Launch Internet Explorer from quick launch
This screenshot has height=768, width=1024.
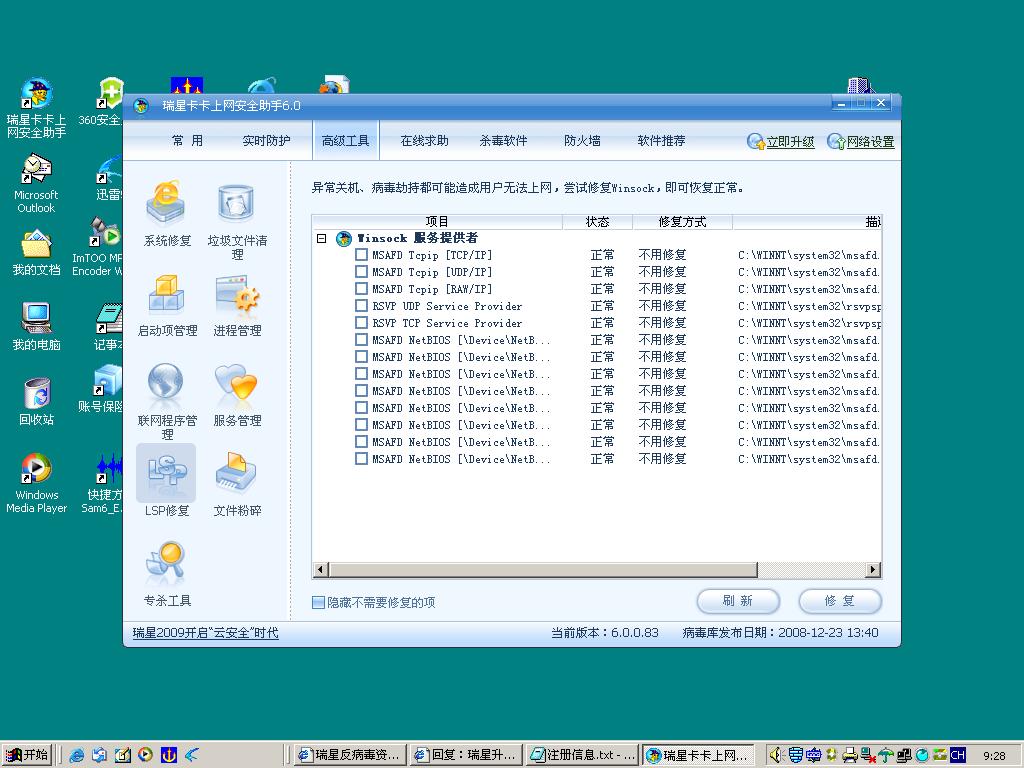[76, 755]
